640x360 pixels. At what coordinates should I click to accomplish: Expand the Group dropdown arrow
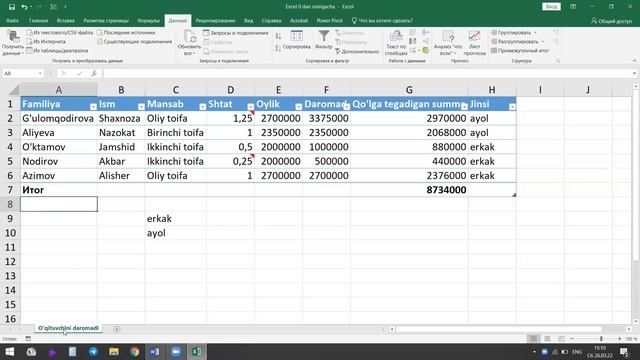point(535,33)
